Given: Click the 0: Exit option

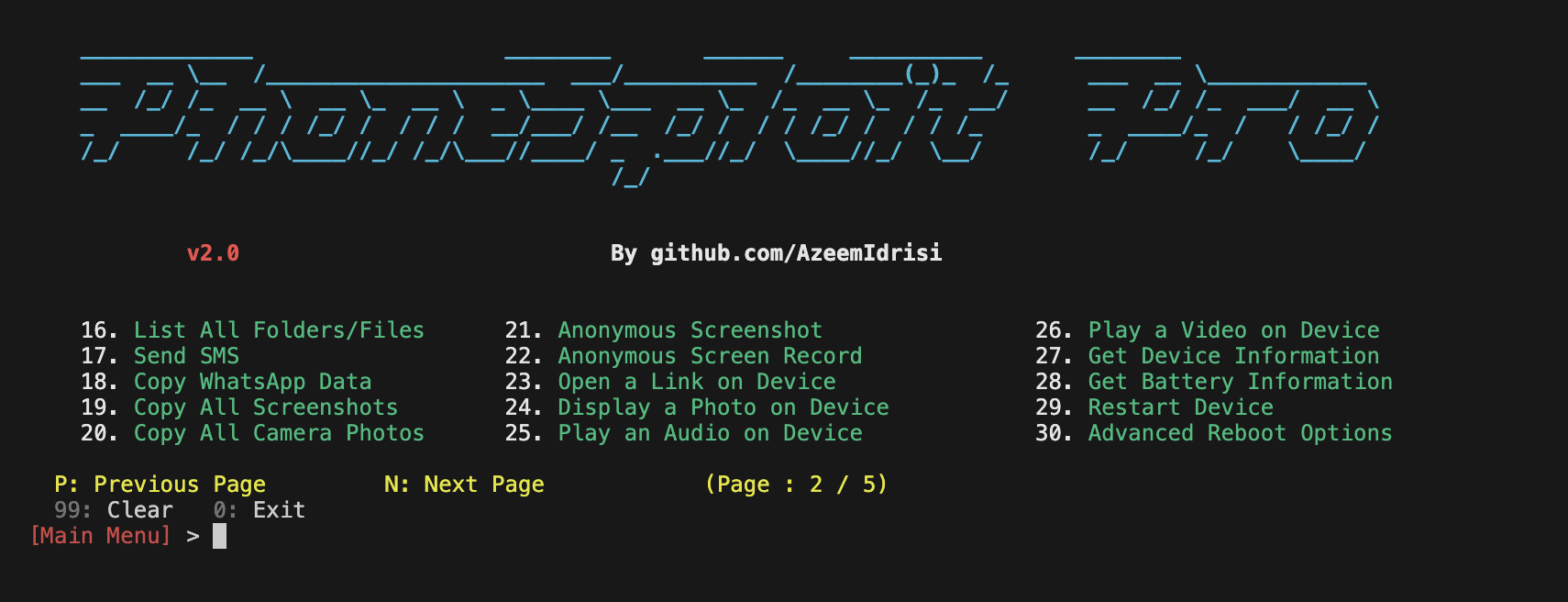Looking at the screenshot, I should click(x=259, y=510).
